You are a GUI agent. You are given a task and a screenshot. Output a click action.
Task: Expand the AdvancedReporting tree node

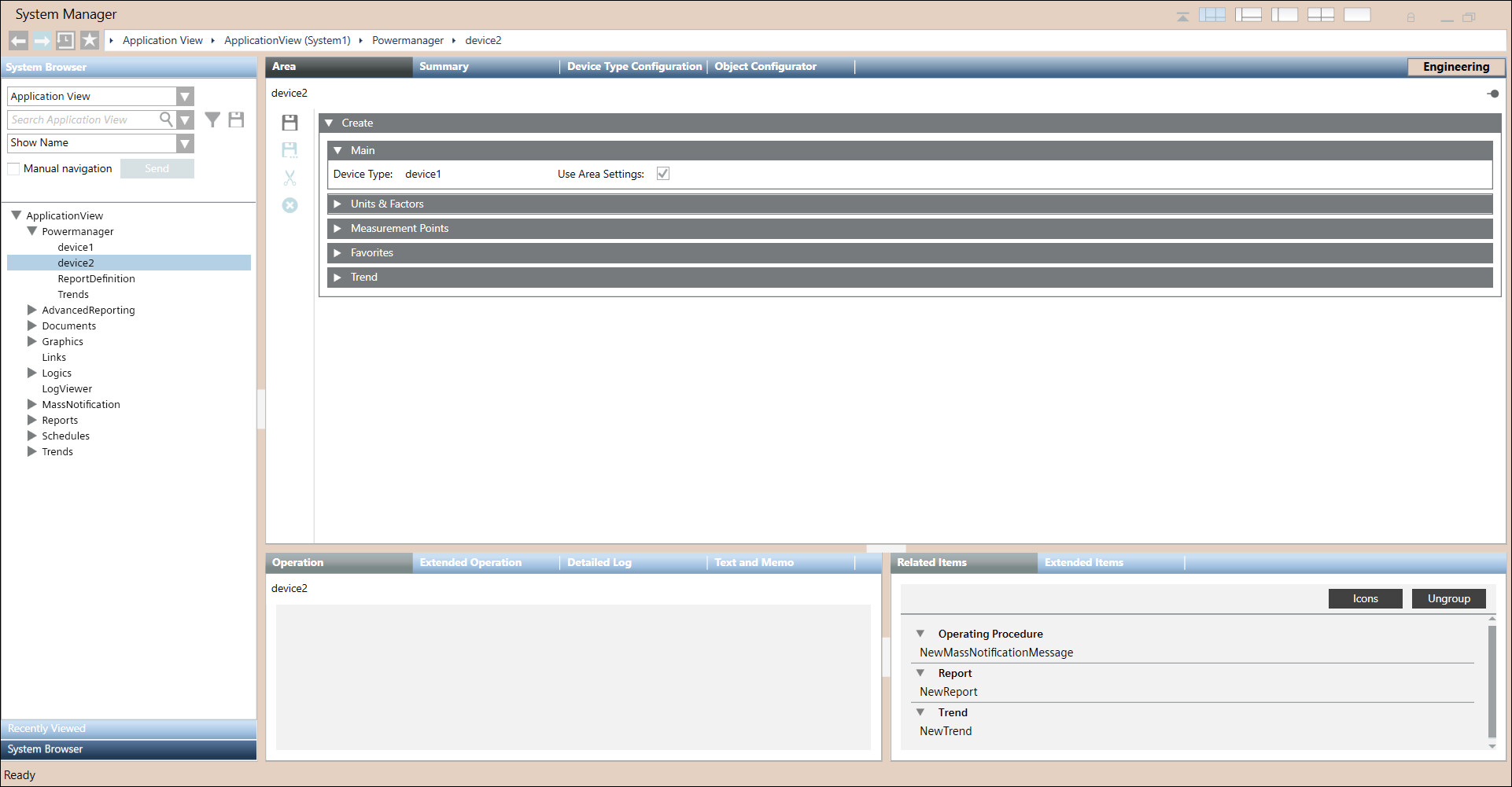(x=32, y=310)
